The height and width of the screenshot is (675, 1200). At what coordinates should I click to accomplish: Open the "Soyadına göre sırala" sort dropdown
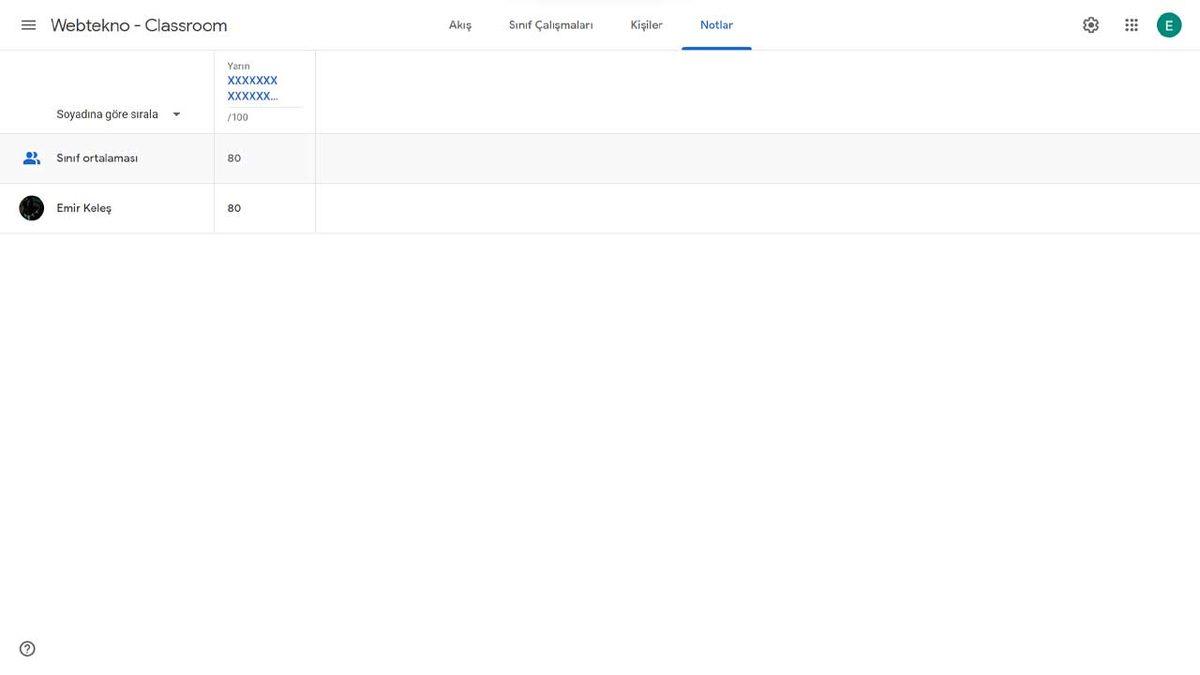click(x=108, y=114)
